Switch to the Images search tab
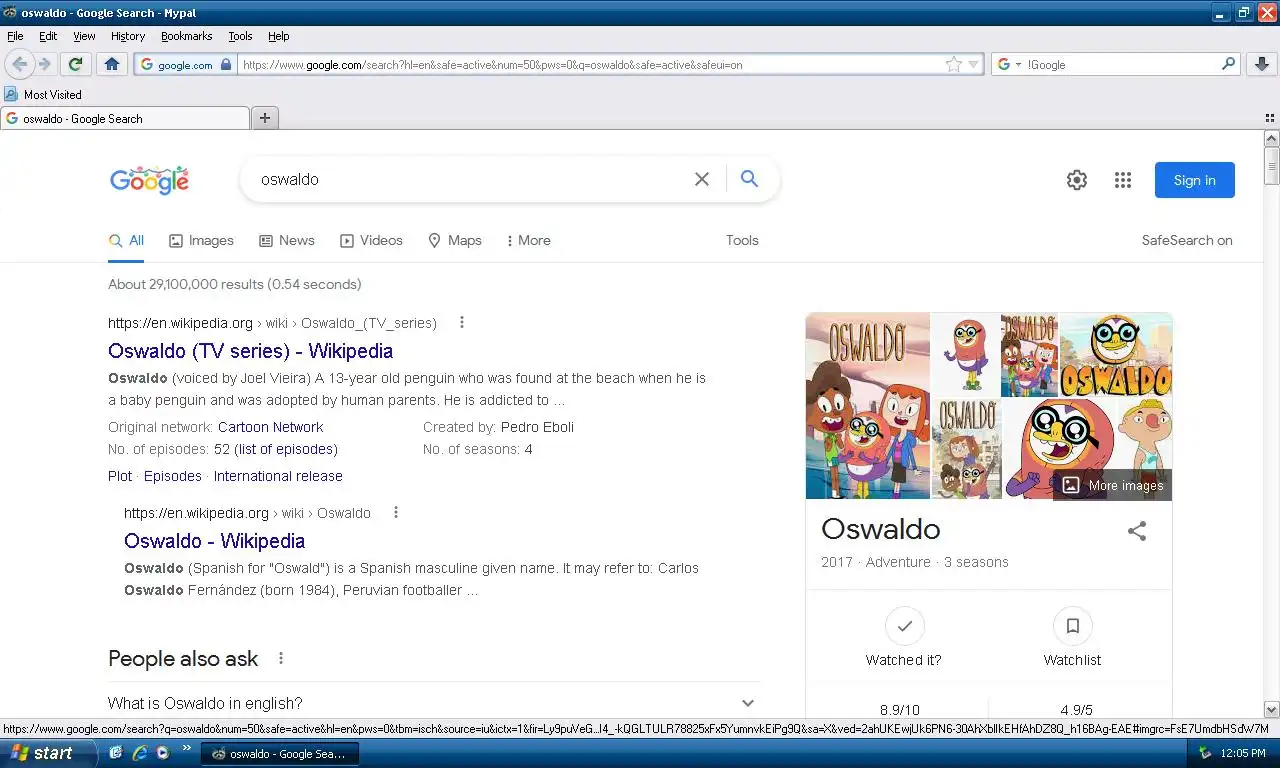The height and width of the screenshot is (768, 1280). pyautogui.click(x=201, y=240)
